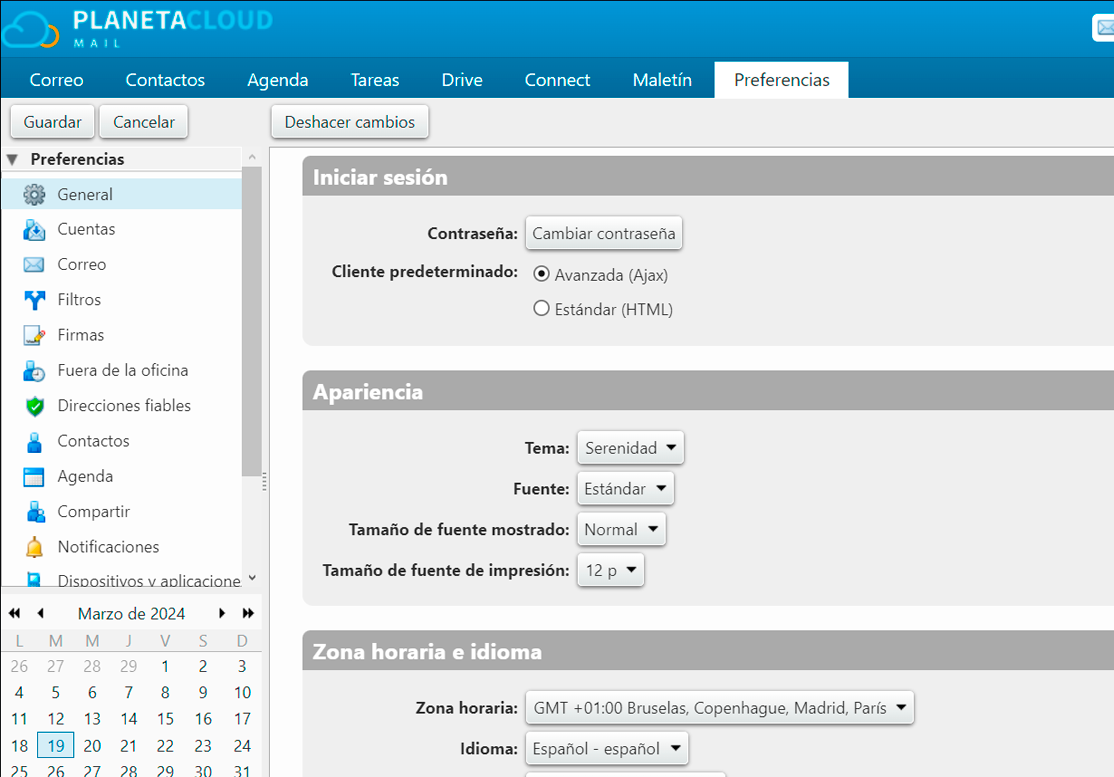The width and height of the screenshot is (1114, 777).
Task: Open the Idioma dropdown
Action: point(607,749)
